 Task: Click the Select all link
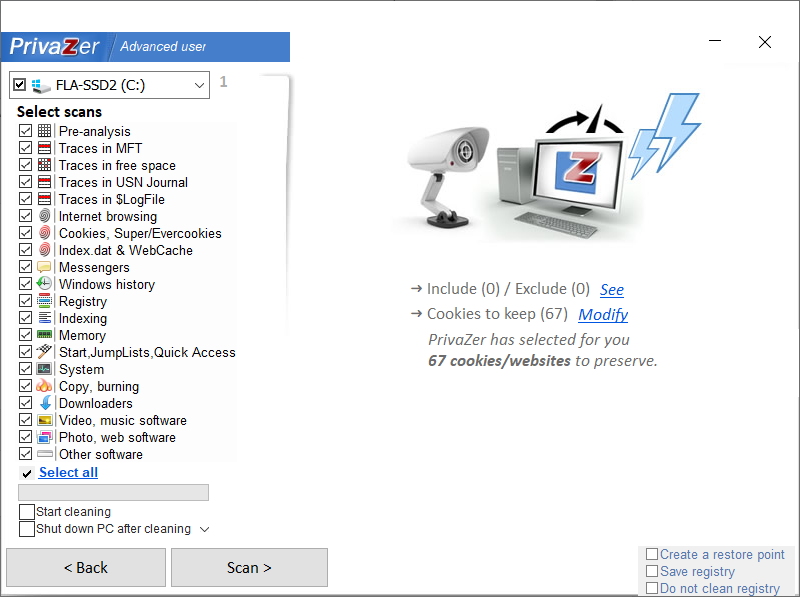point(68,472)
